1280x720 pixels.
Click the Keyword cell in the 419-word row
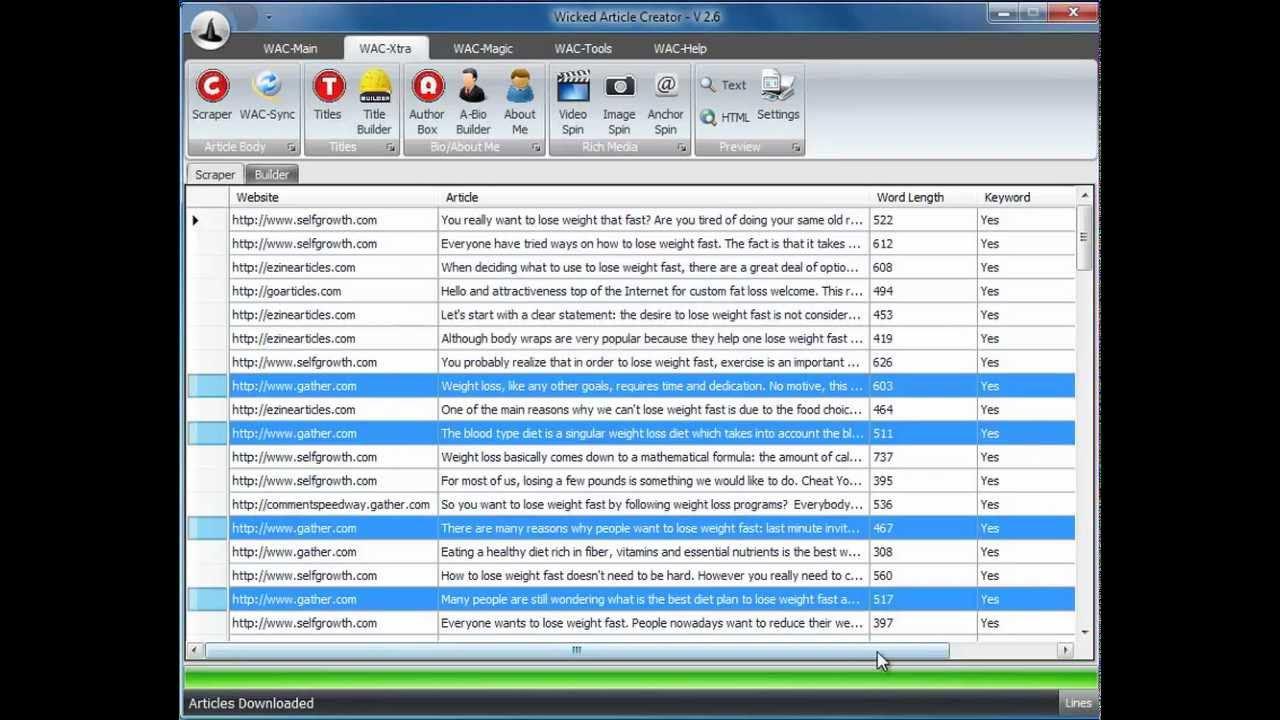click(x=1026, y=339)
